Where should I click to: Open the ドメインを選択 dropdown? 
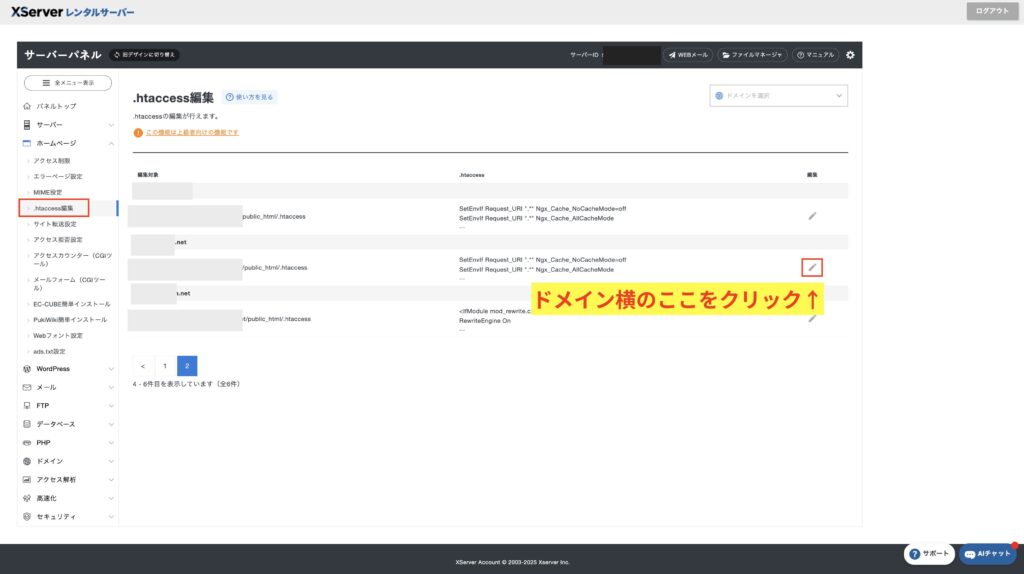(x=778, y=96)
